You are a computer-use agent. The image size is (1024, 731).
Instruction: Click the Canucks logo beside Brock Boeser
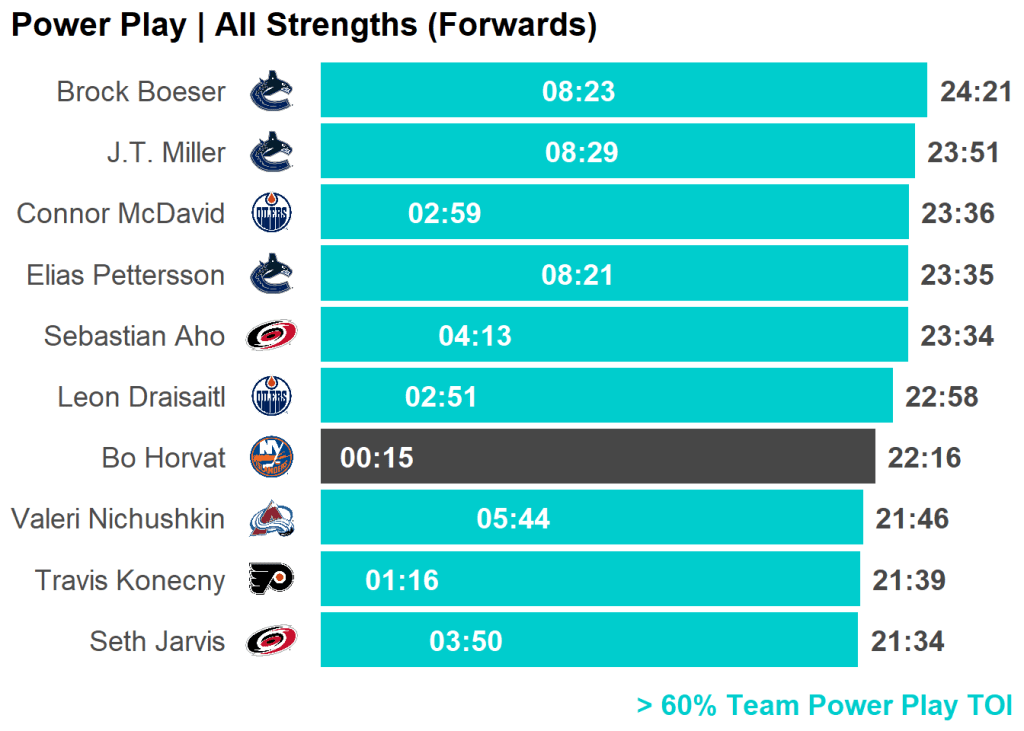point(271,91)
